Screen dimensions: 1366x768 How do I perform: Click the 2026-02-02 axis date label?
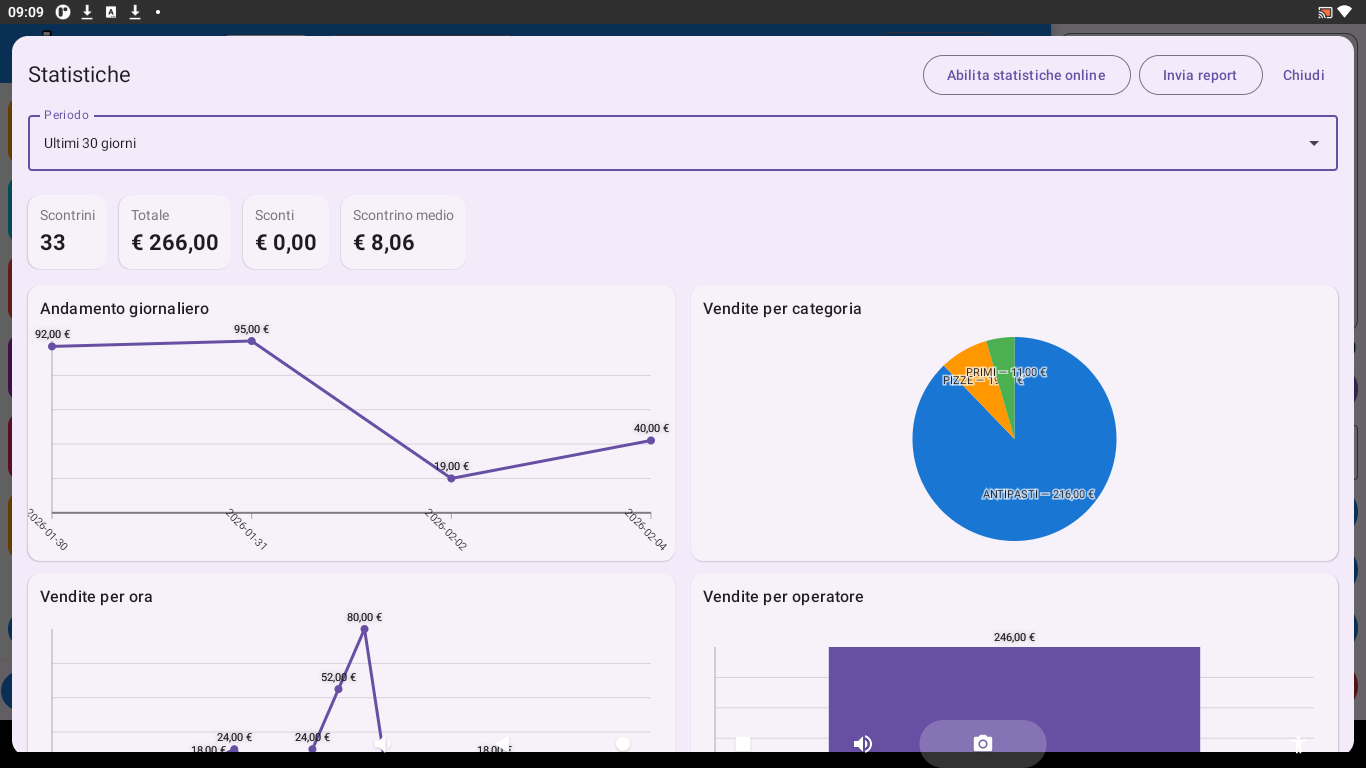pyautogui.click(x=446, y=530)
